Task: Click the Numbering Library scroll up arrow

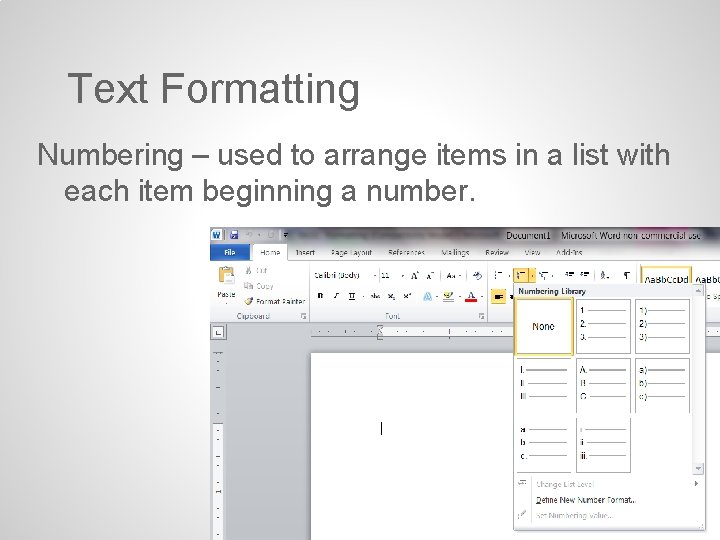Action: 698,291
